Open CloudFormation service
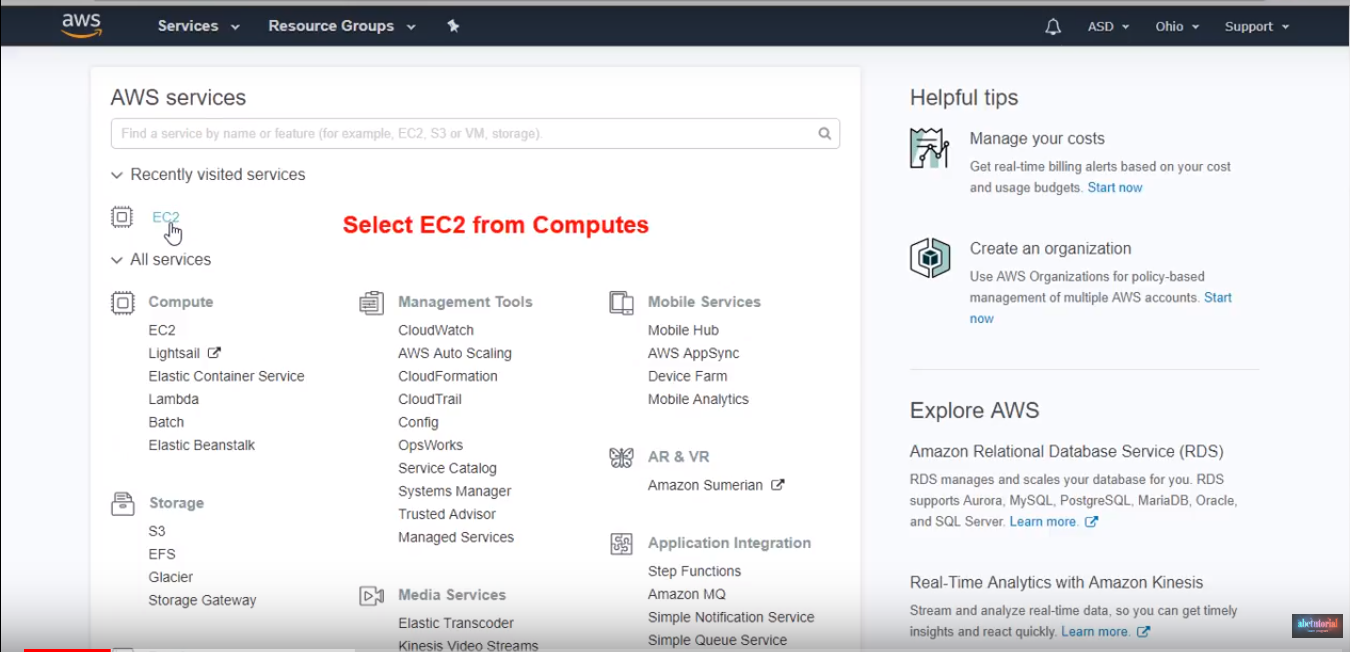The image size is (1350, 652). click(x=448, y=376)
